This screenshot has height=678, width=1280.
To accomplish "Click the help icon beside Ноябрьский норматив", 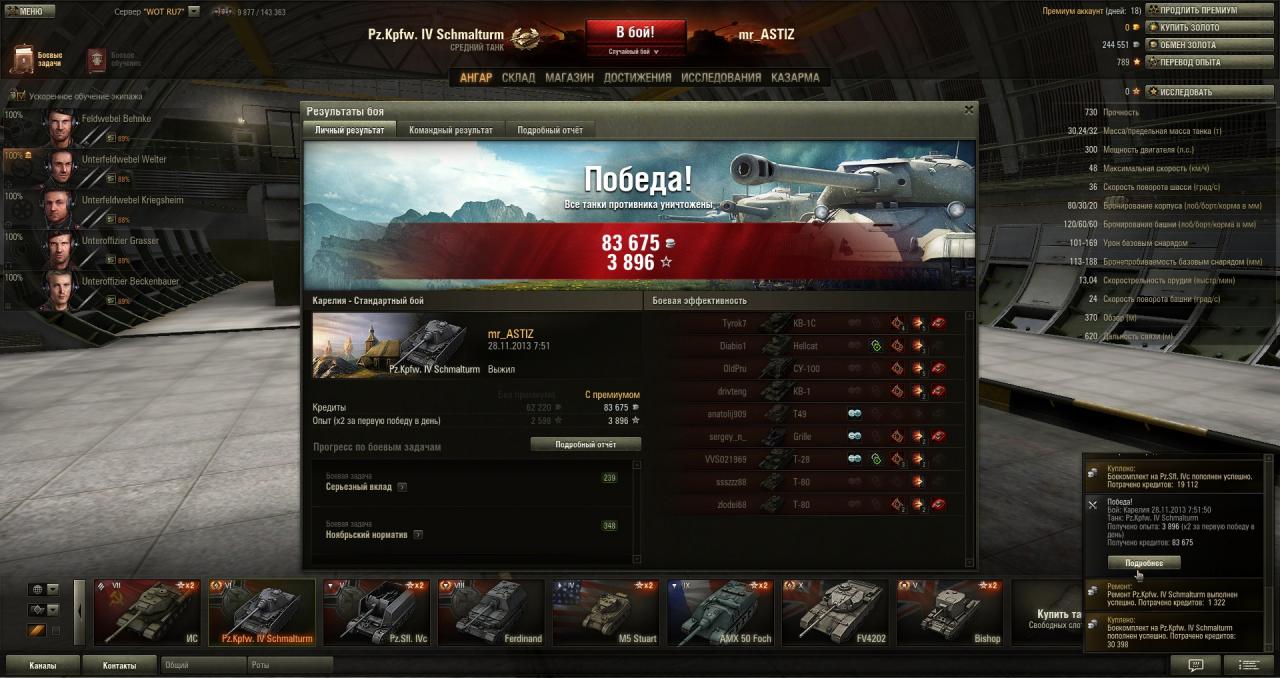I will [418, 535].
